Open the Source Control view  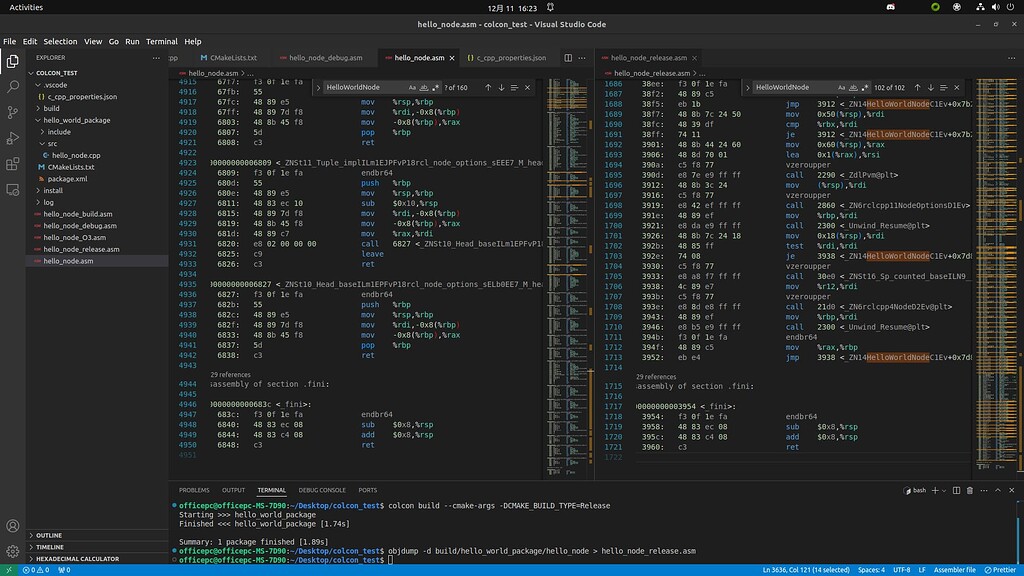pos(13,113)
